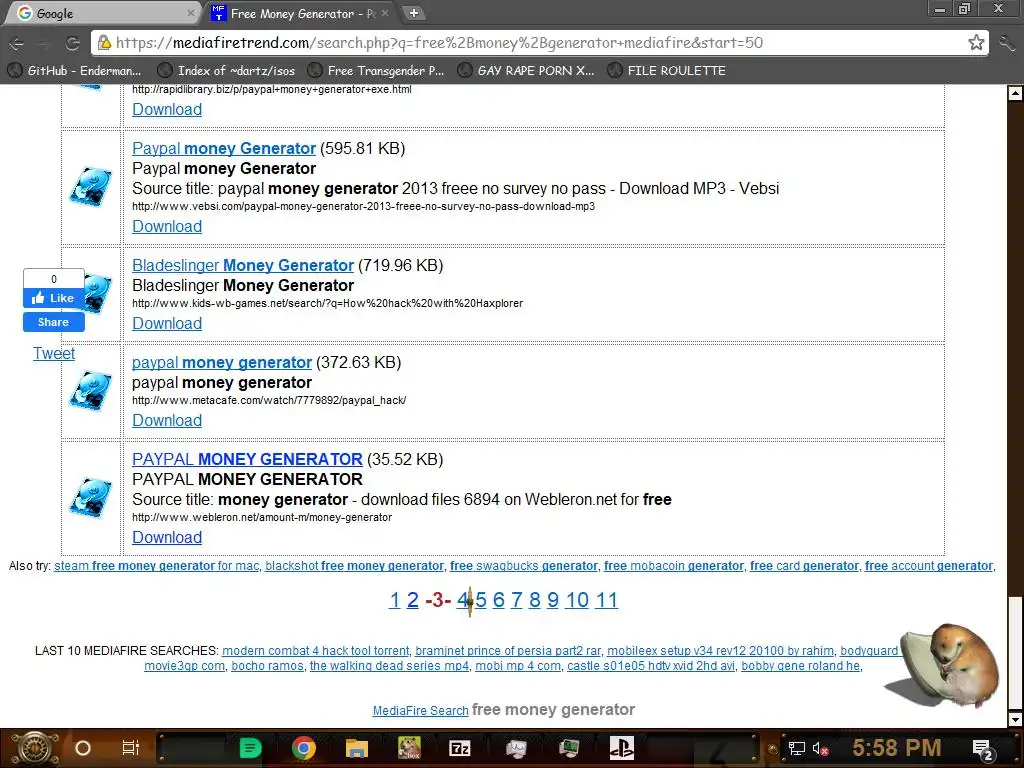The height and width of the screenshot is (768, 1024).
Task: Go to results page 10
Action: [577, 600]
